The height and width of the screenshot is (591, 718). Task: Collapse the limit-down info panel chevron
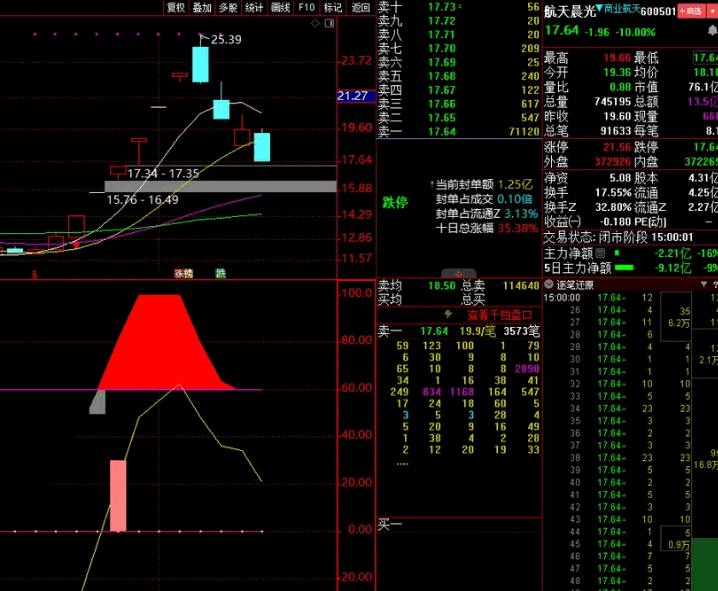458,273
